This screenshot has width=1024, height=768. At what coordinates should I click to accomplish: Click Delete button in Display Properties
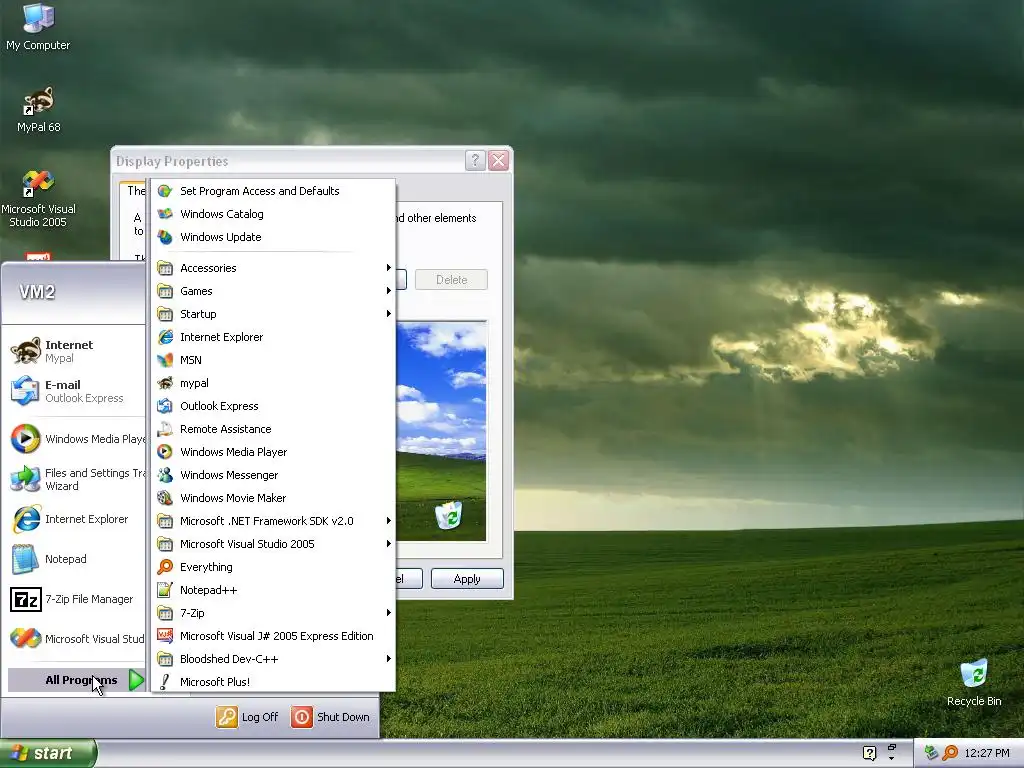[x=451, y=280]
